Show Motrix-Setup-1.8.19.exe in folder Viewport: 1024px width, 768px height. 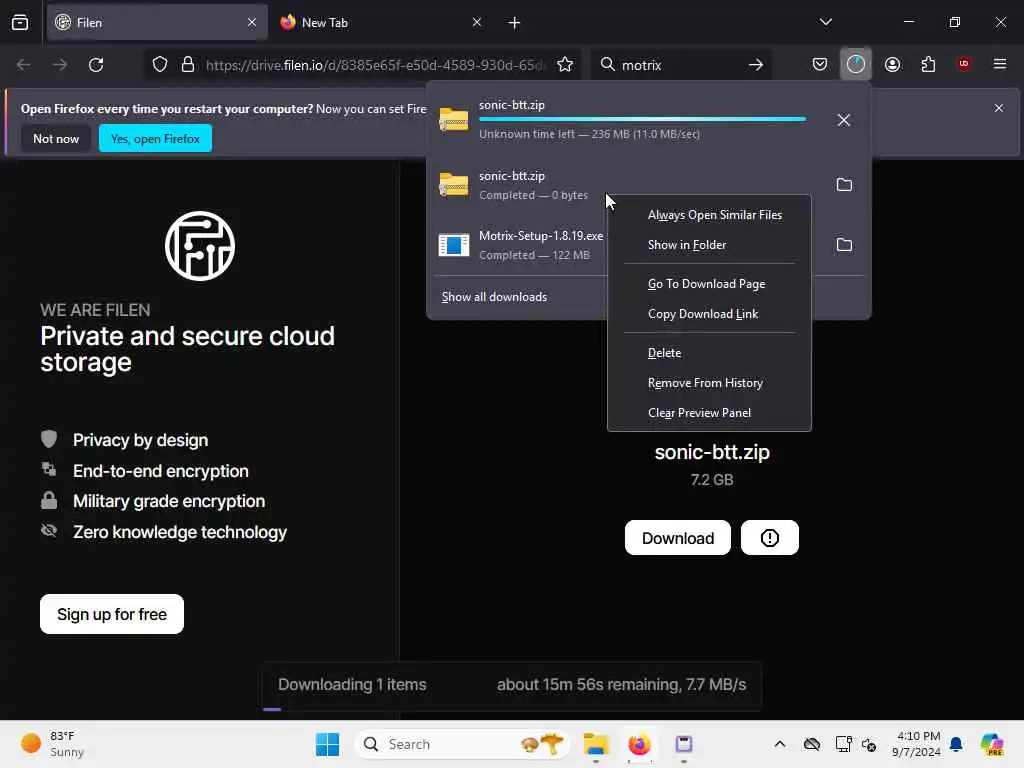click(x=844, y=245)
